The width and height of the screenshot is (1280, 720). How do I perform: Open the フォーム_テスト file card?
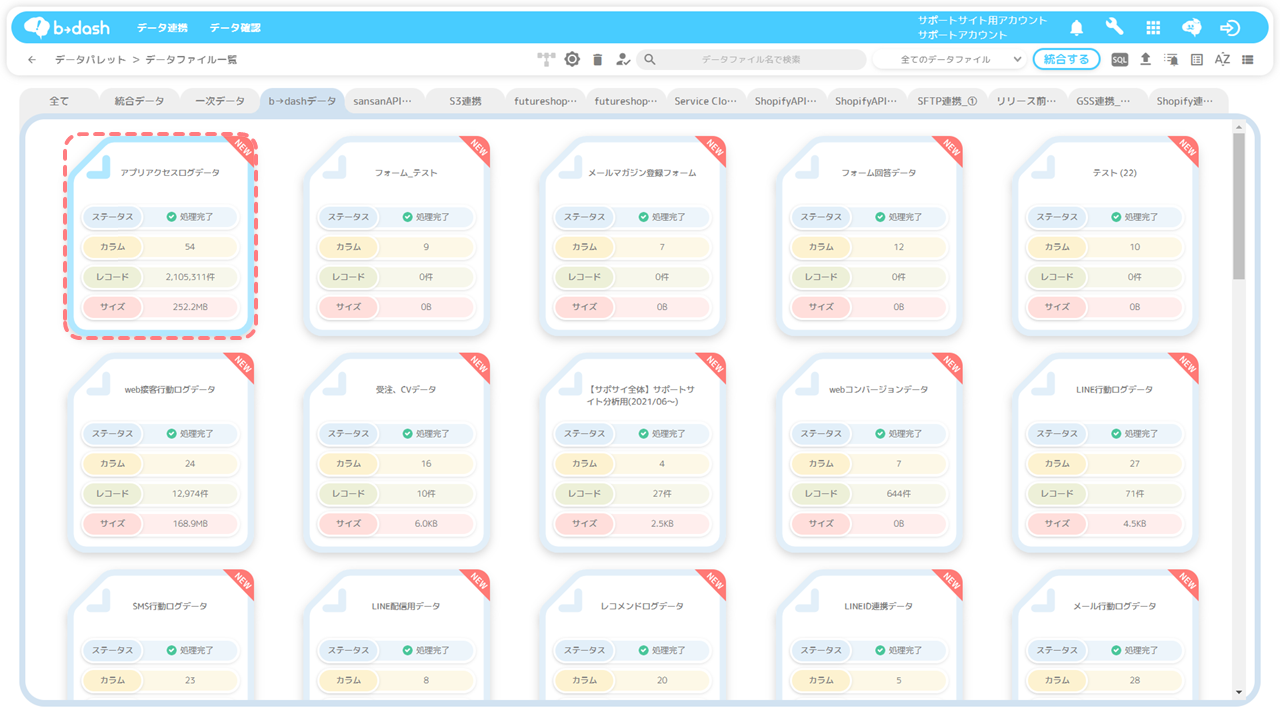coord(397,235)
